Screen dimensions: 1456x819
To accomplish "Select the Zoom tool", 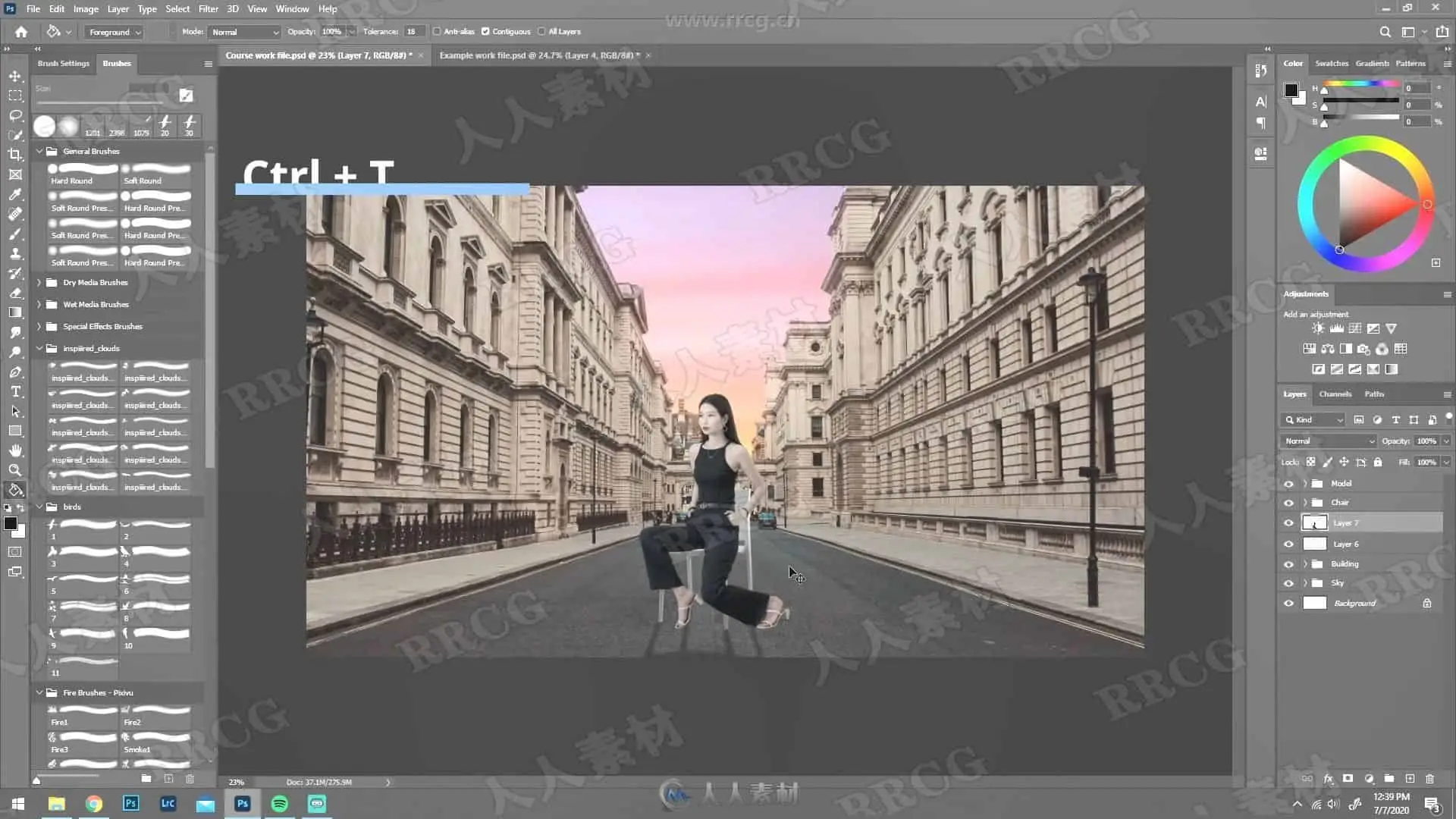I will tap(15, 470).
